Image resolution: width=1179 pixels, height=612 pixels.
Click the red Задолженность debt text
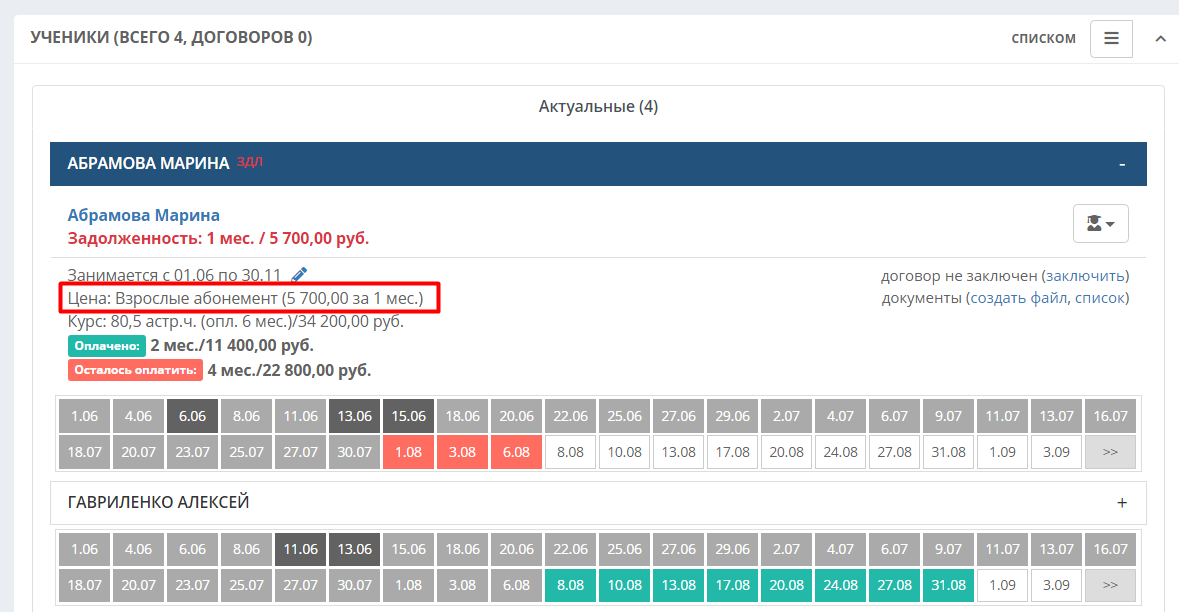click(218, 238)
